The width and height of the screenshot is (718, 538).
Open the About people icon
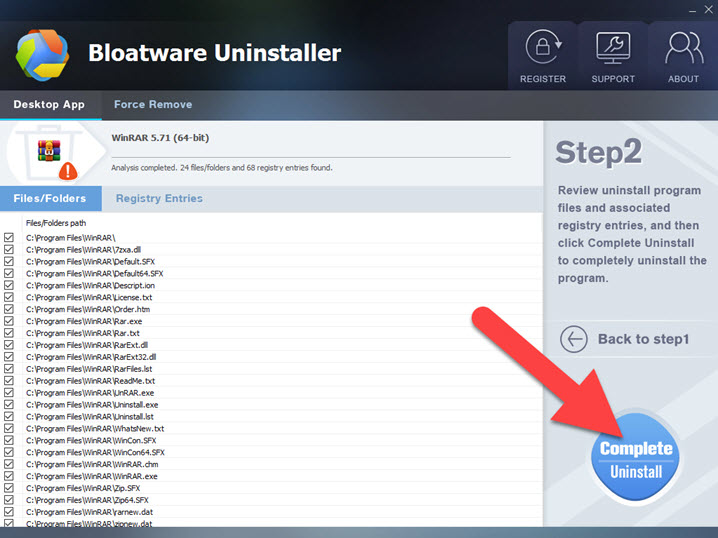click(x=684, y=48)
